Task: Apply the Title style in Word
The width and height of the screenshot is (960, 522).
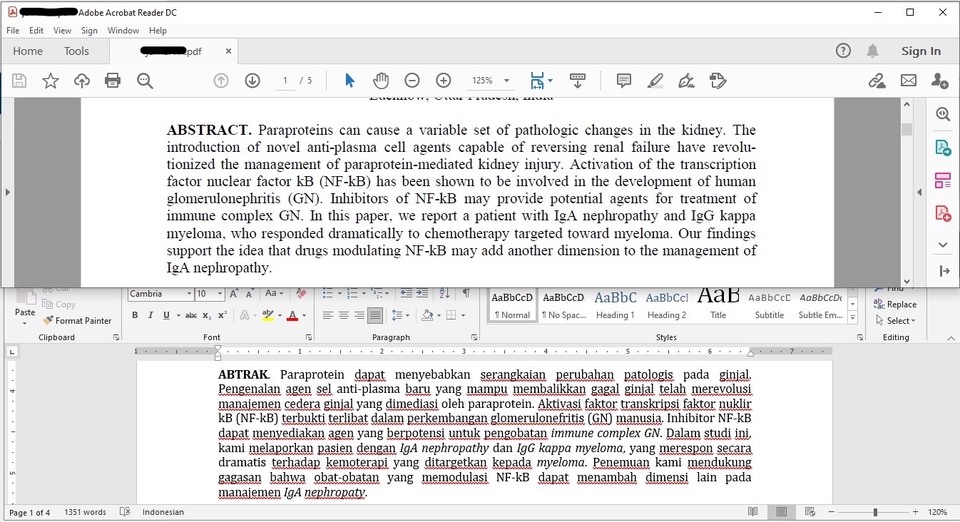Action: tap(718, 305)
